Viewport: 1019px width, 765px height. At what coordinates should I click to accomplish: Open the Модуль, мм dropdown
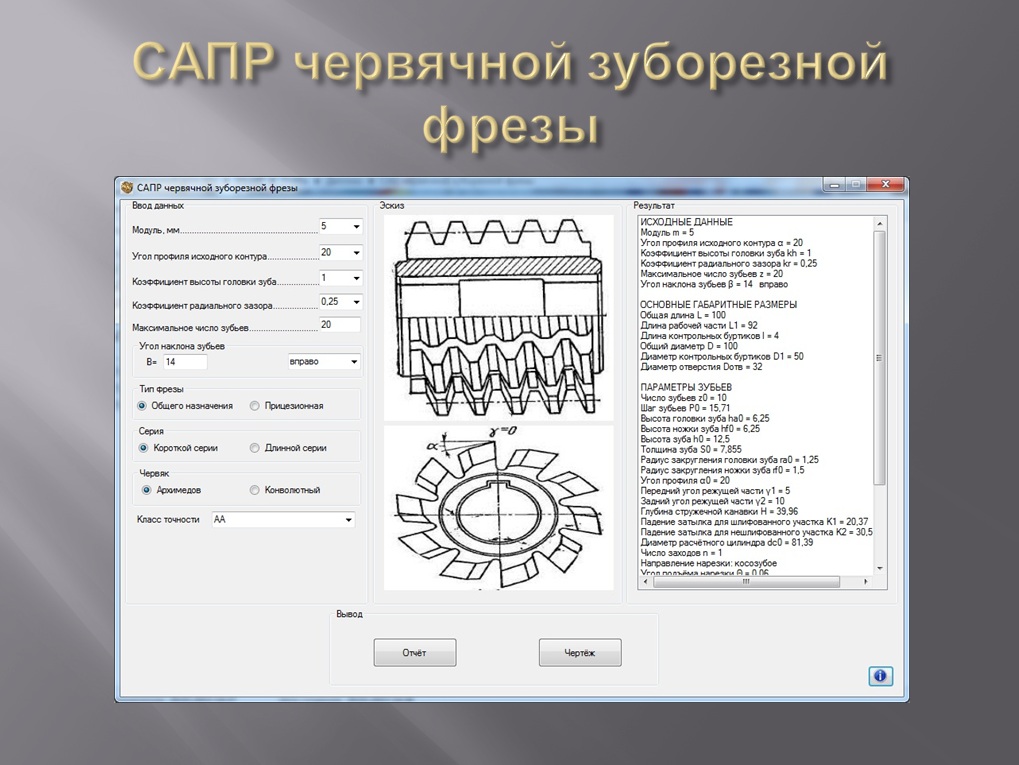click(x=356, y=227)
